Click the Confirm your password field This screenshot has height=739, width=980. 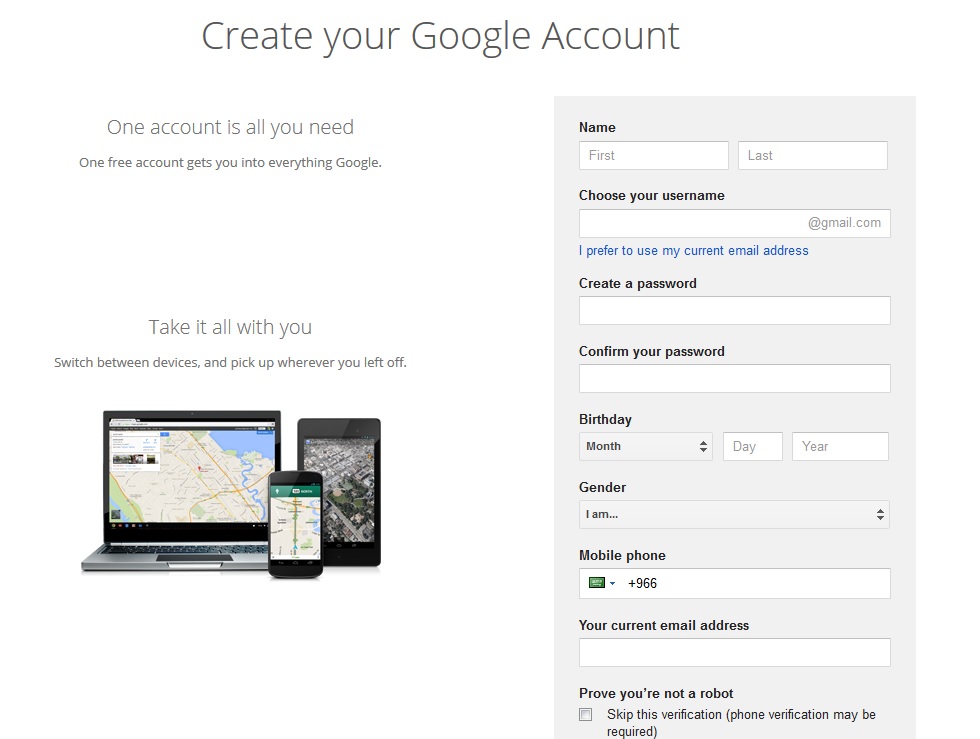734,378
